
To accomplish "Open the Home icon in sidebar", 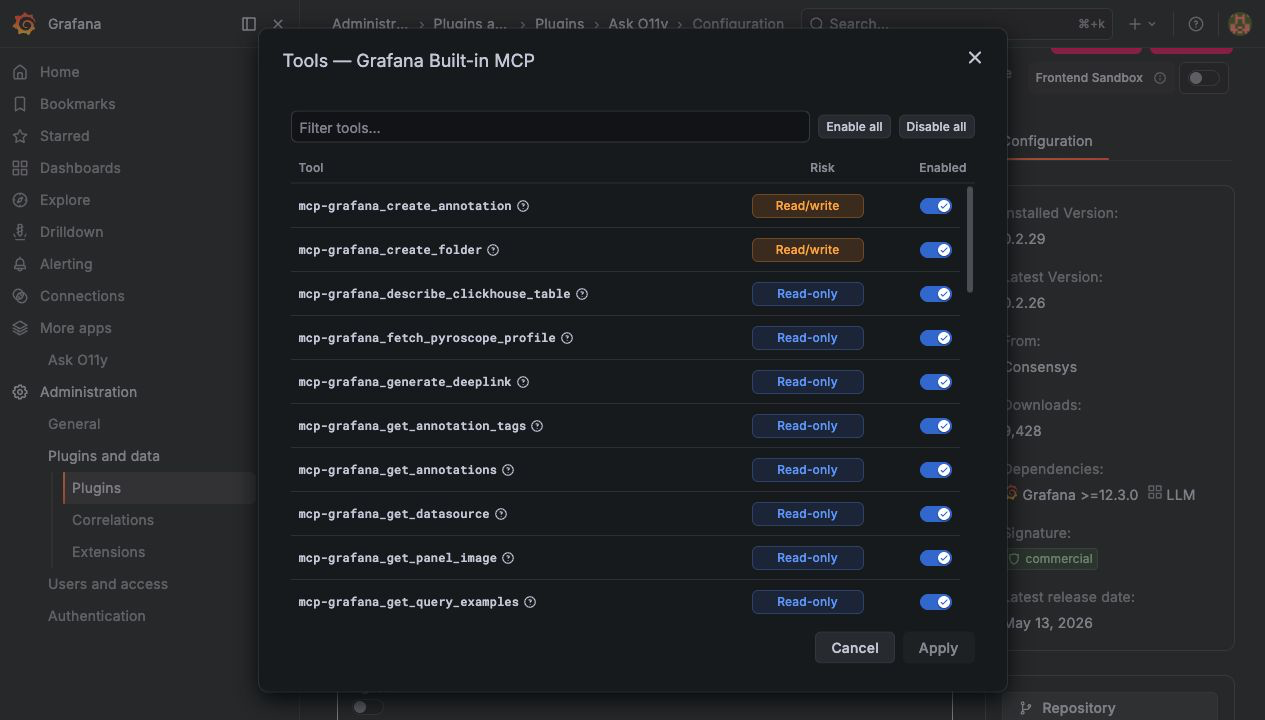I will coord(20,72).
